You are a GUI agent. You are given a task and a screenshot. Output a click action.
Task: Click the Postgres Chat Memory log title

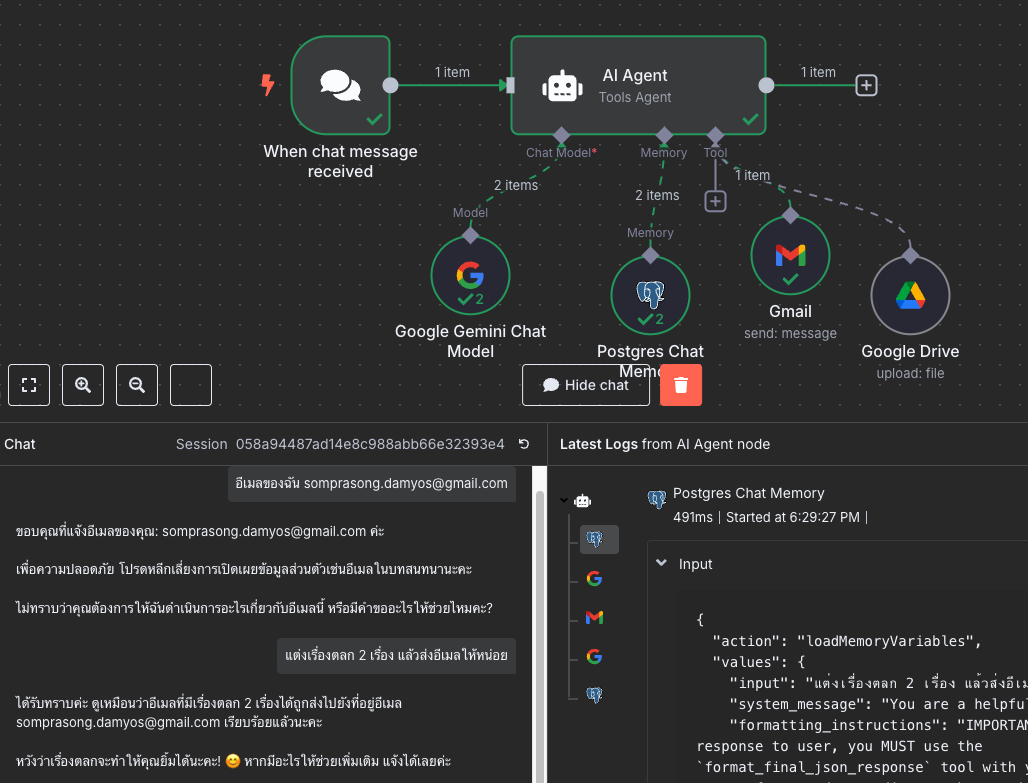(748, 493)
